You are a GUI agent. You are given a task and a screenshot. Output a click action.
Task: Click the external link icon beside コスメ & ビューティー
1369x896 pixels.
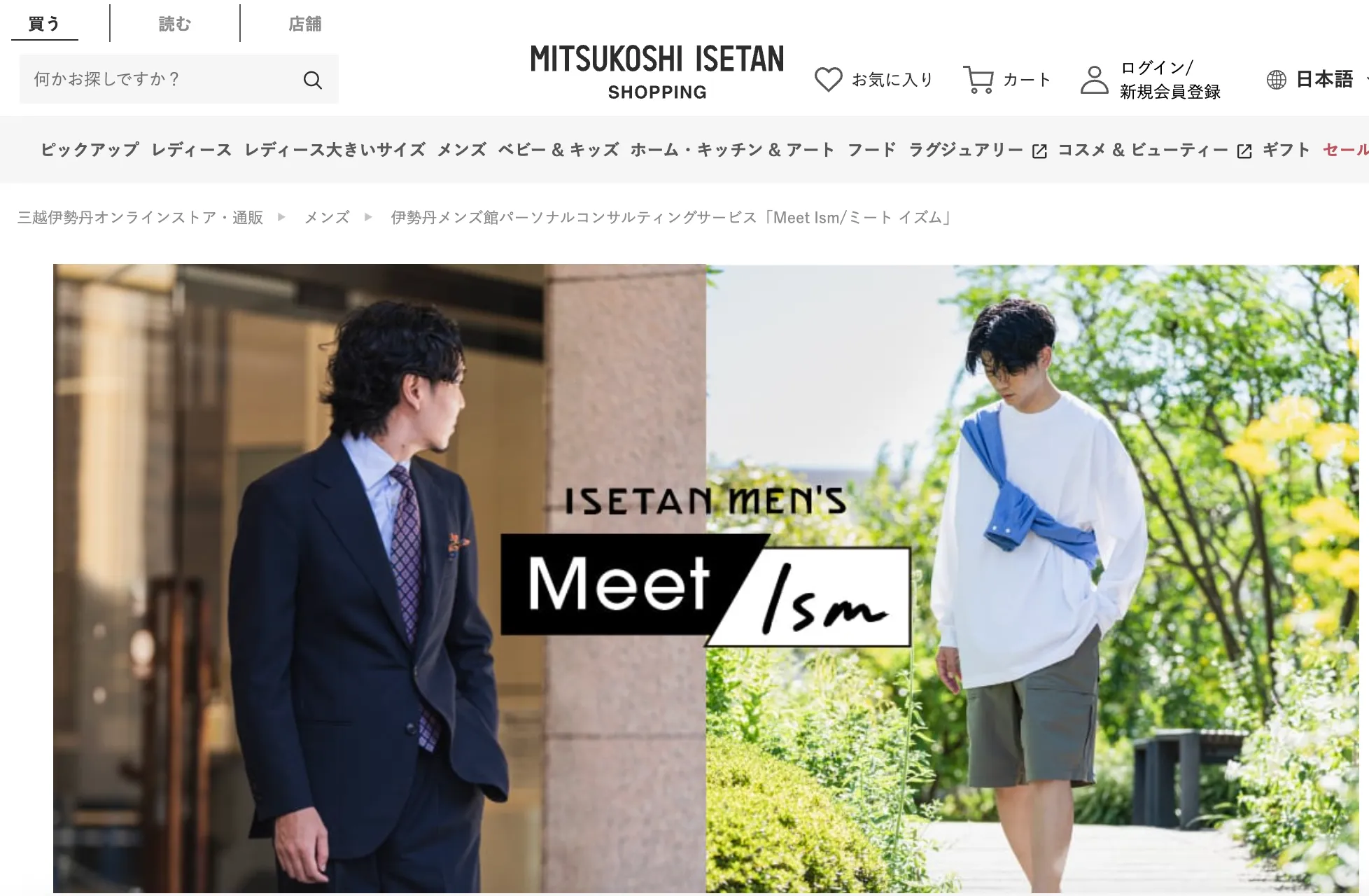click(x=1244, y=151)
